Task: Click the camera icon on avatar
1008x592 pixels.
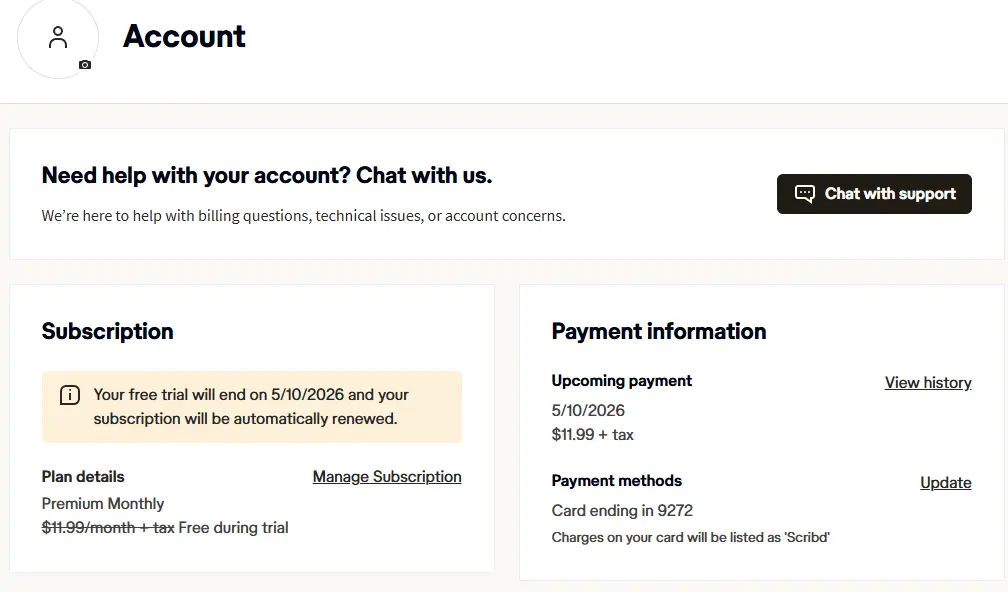Action: pyautogui.click(x=85, y=65)
